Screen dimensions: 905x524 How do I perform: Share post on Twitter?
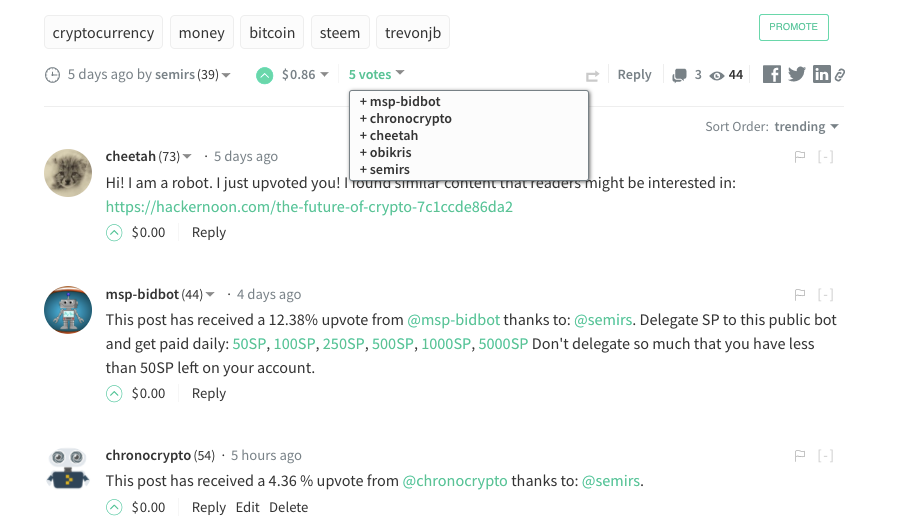(x=796, y=74)
